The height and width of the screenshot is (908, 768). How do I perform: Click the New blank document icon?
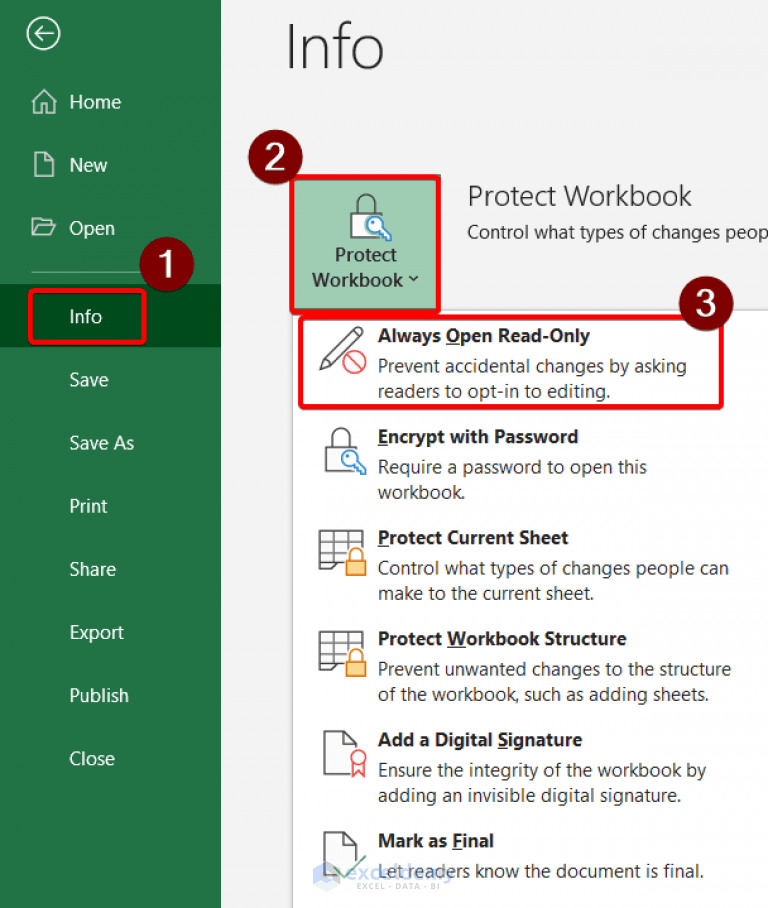coord(44,164)
